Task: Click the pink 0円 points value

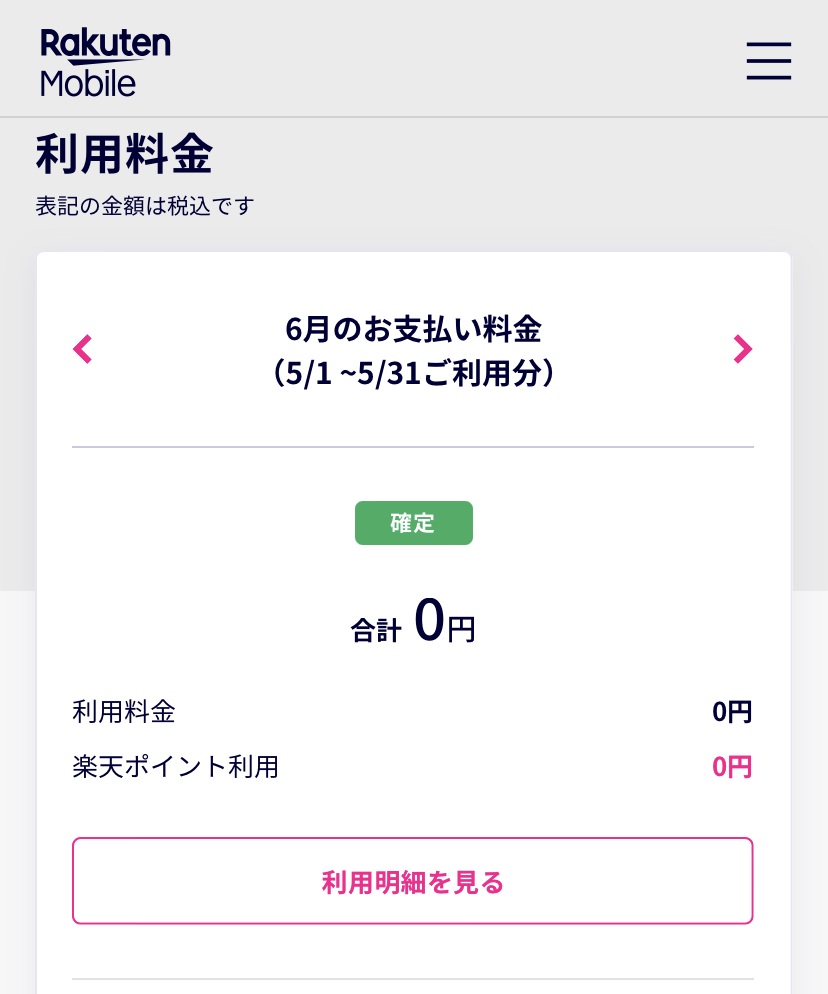Action: coord(731,767)
